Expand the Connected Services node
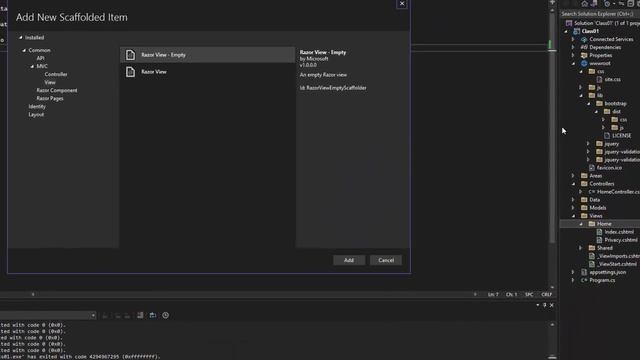Viewport: 640px width, 360px height. 573,39
